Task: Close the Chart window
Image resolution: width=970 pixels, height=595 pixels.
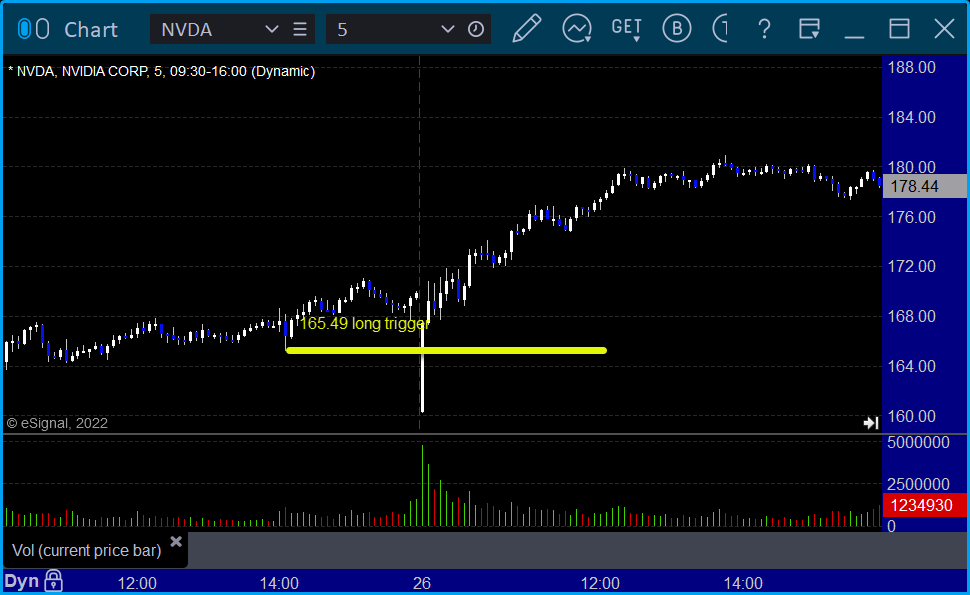Action: [x=945, y=29]
